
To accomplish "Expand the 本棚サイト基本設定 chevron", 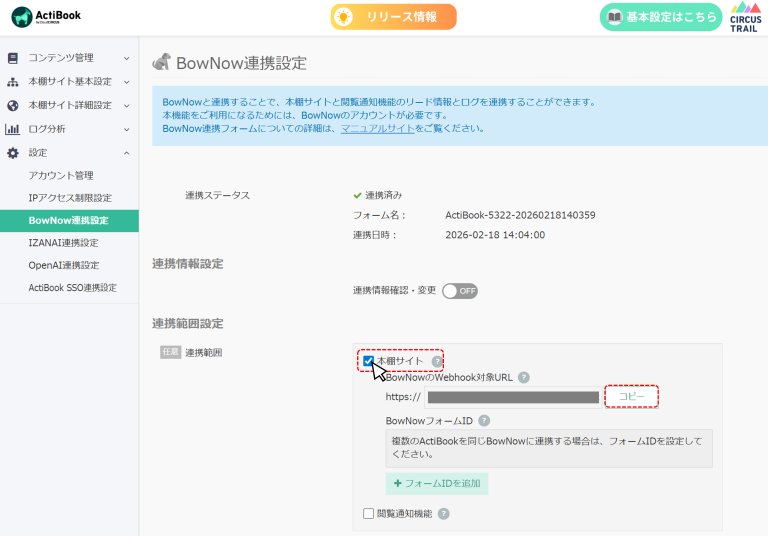I will point(126,82).
